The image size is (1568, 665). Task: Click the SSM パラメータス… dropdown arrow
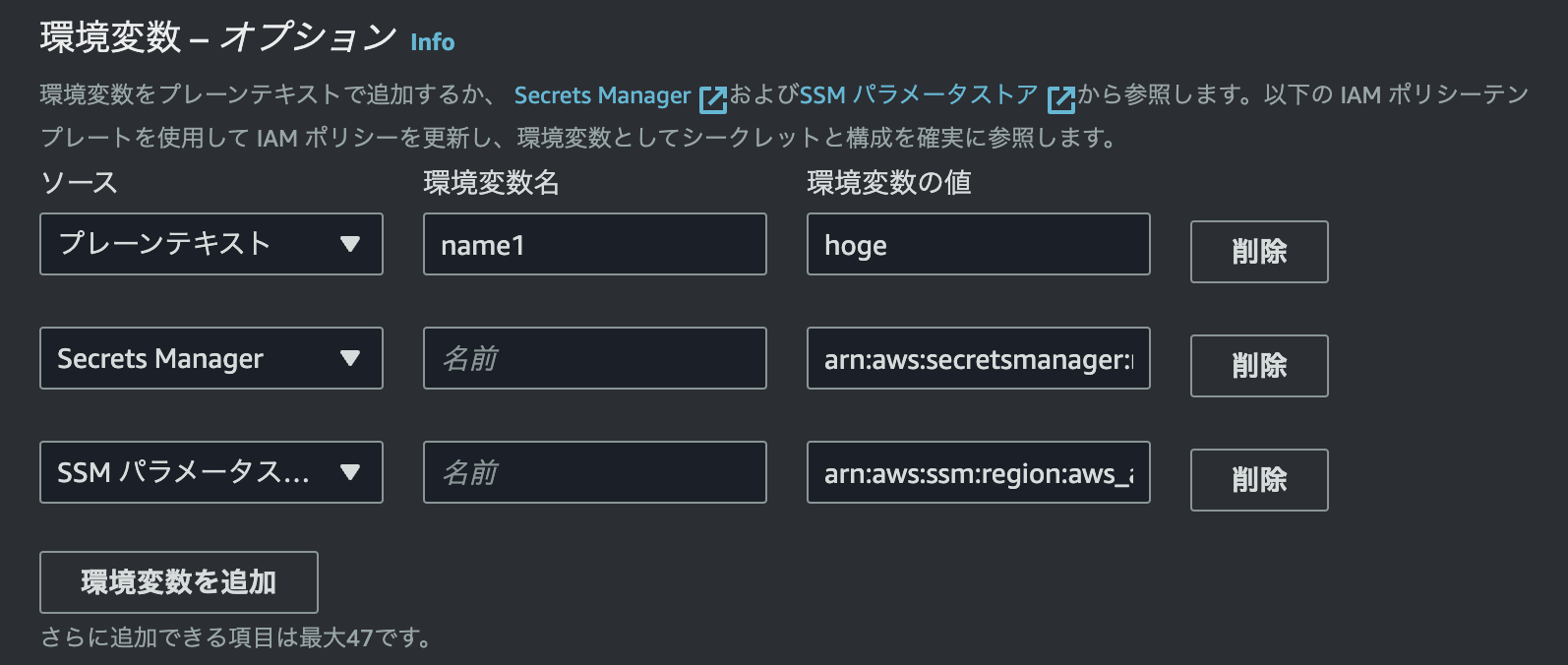(349, 472)
